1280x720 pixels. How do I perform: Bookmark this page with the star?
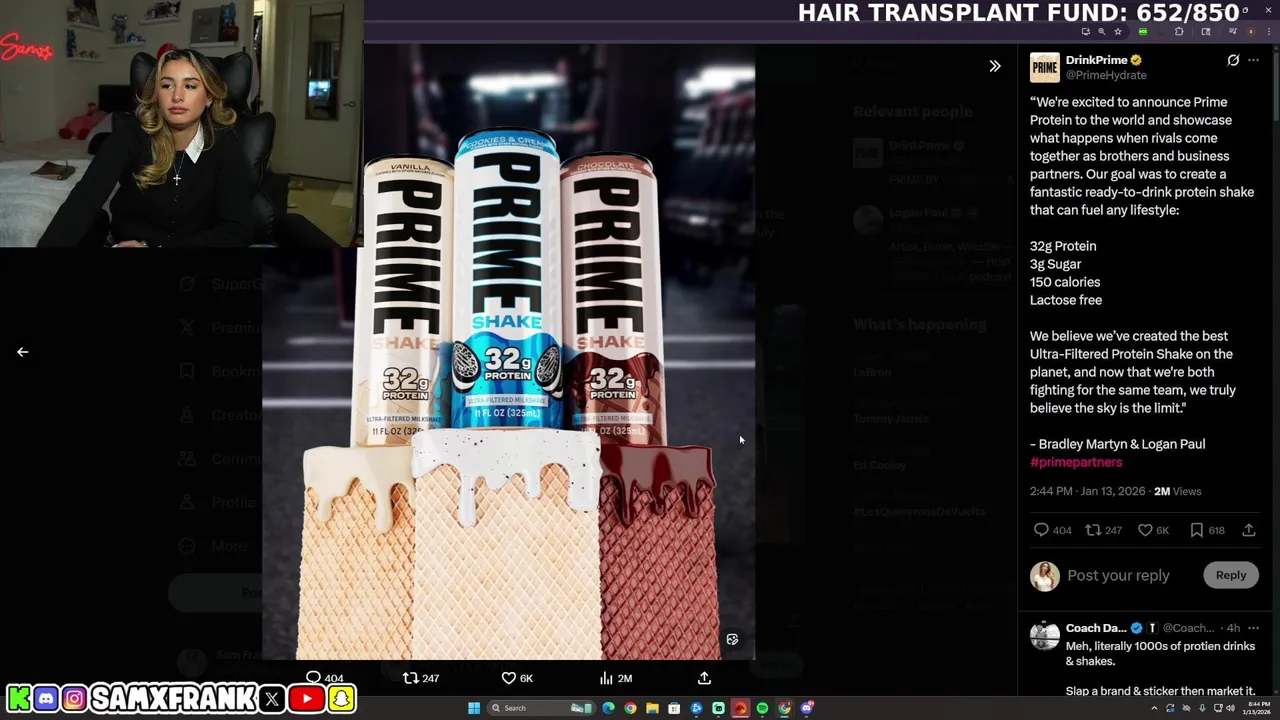1118,32
